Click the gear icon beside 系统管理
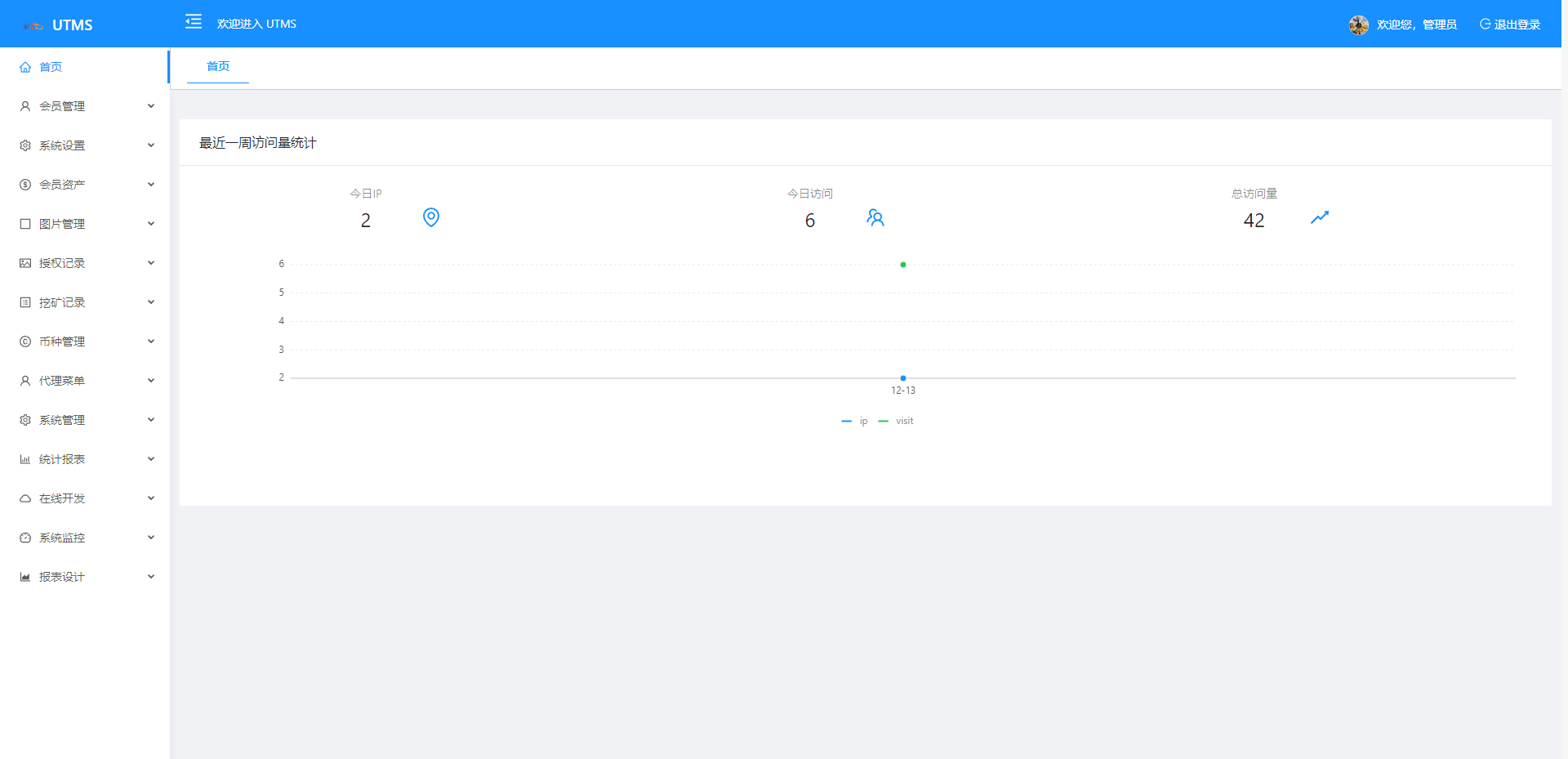1568x759 pixels. [25, 420]
